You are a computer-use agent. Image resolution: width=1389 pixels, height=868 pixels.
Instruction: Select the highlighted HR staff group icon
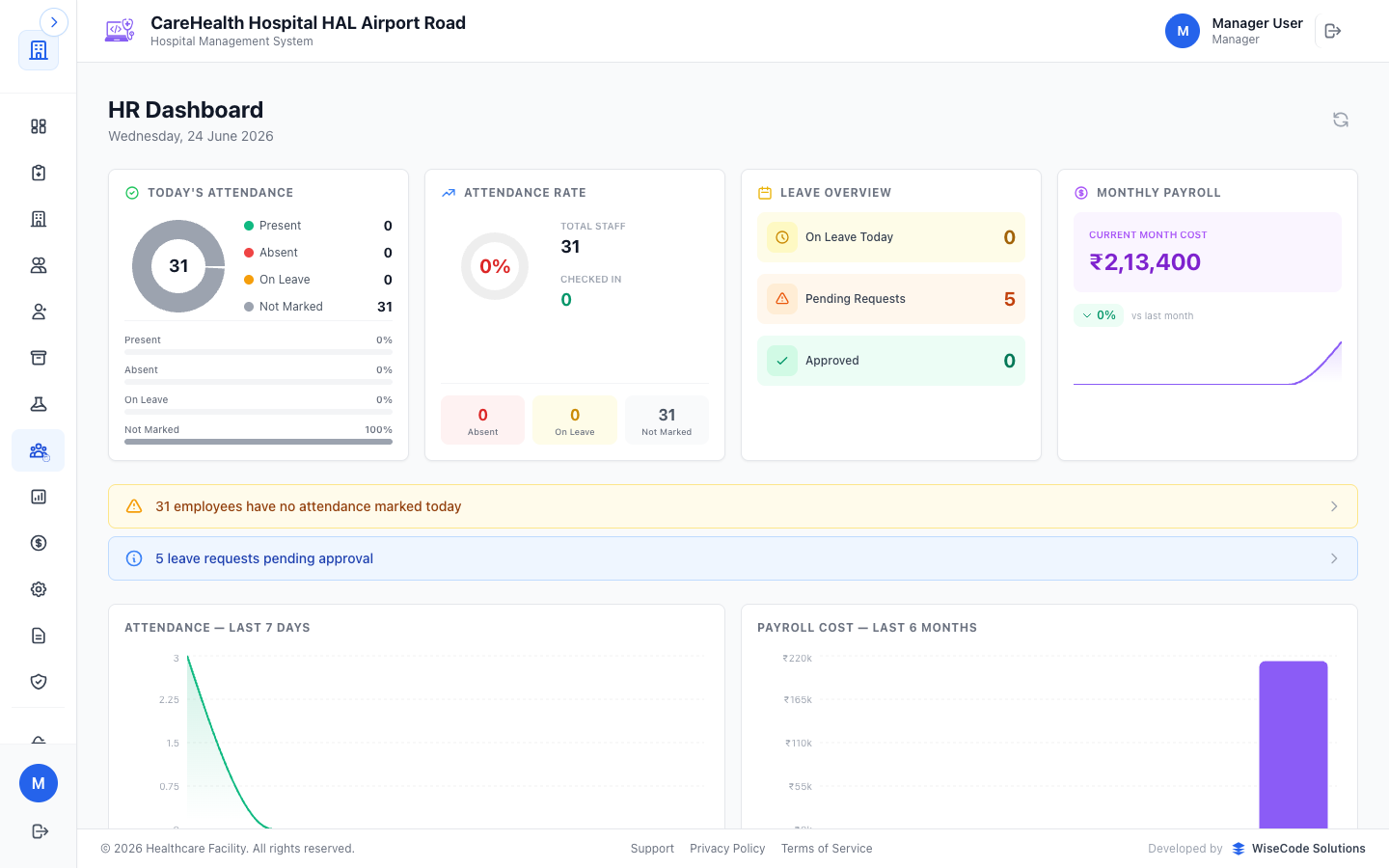[x=39, y=450]
